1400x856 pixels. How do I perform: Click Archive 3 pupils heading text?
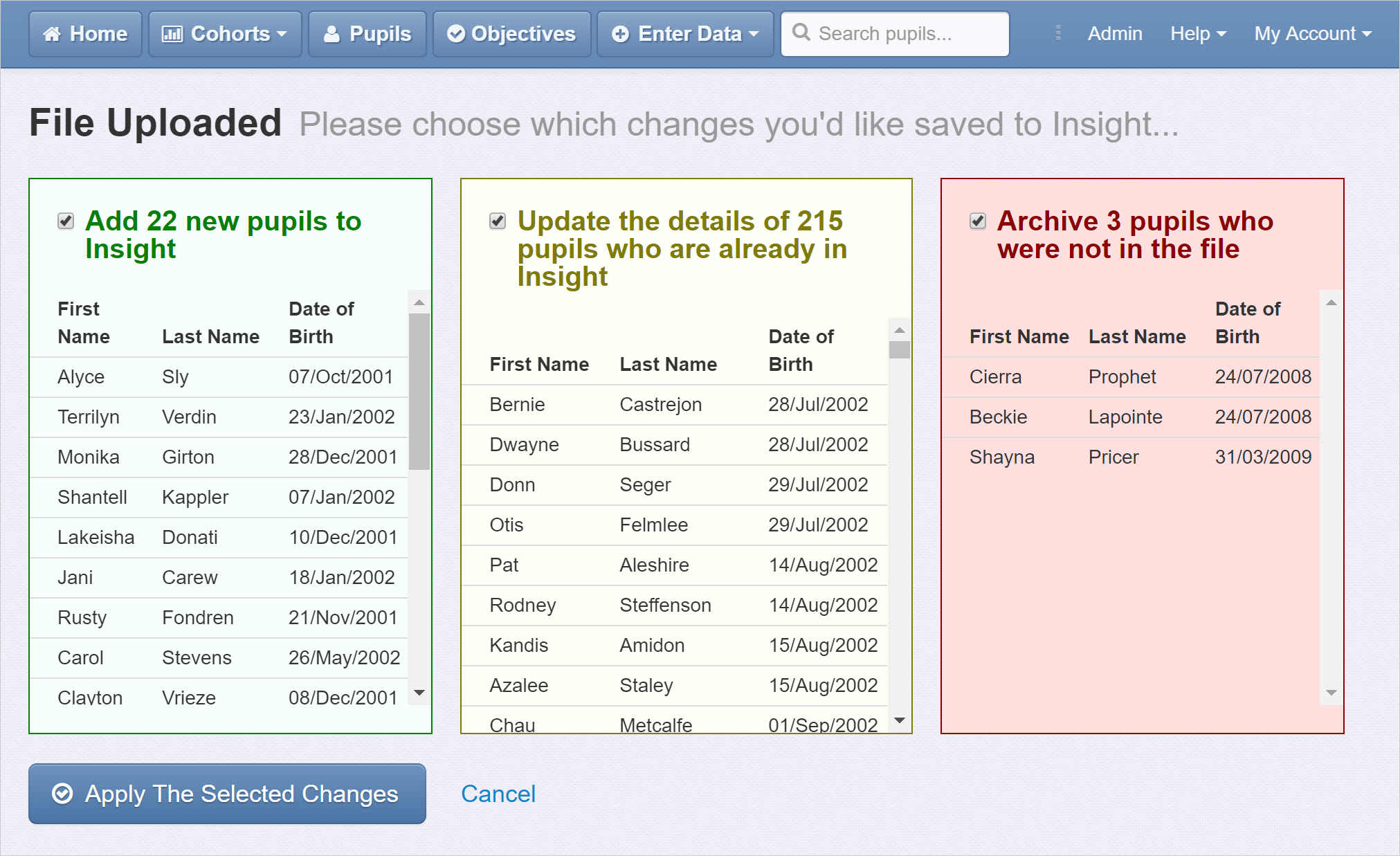pyautogui.click(x=1135, y=235)
